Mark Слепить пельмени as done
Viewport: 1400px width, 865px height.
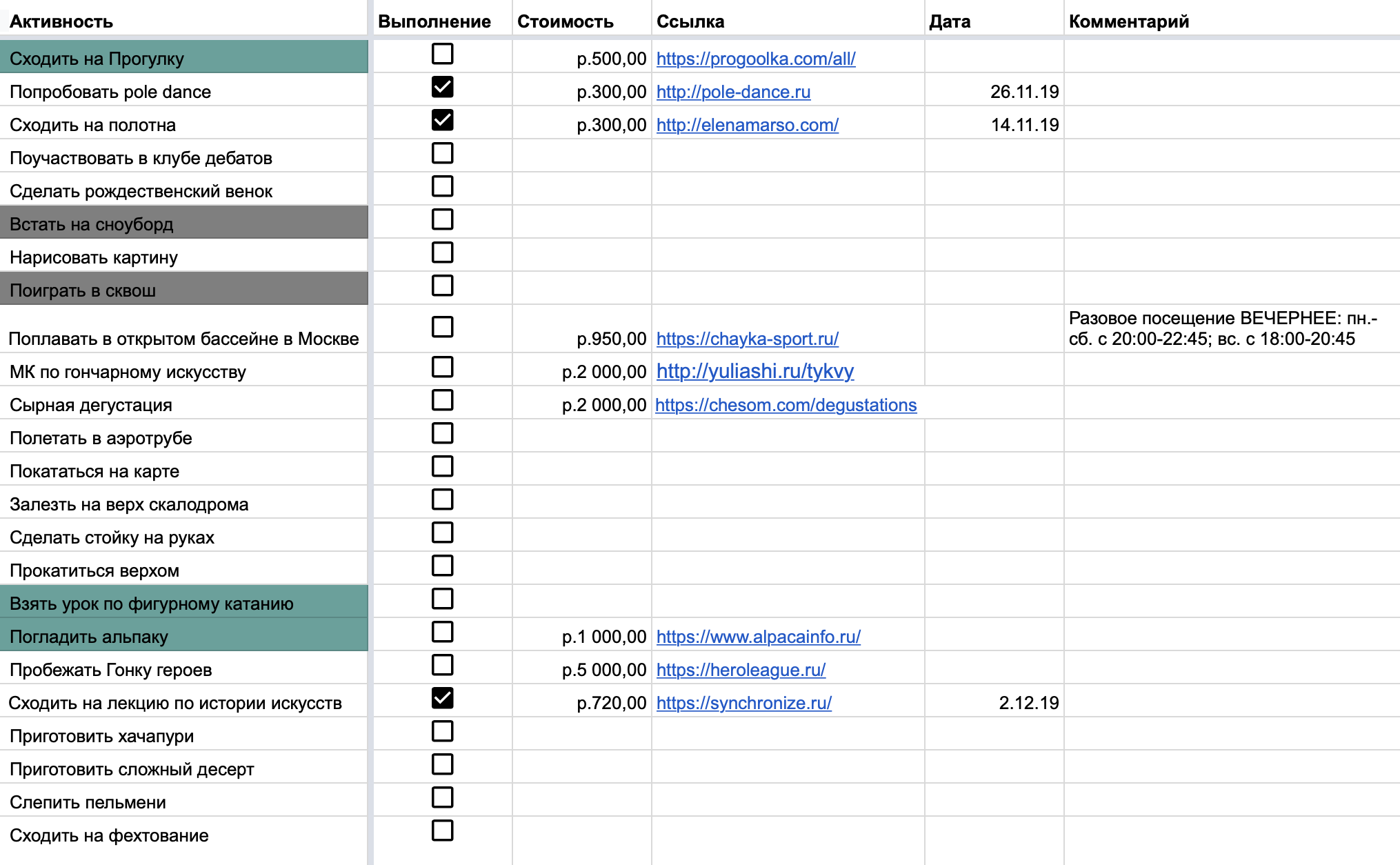[442, 797]
